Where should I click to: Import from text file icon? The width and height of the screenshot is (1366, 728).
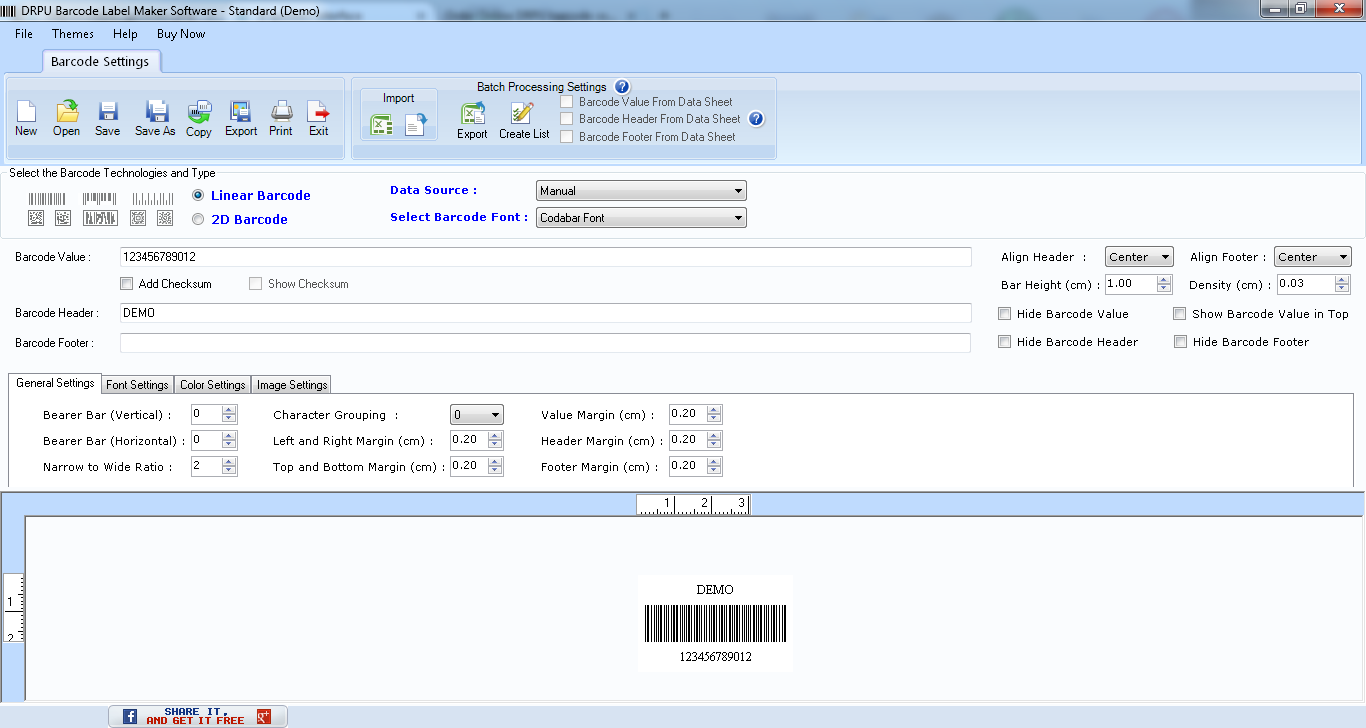point(416,125)
